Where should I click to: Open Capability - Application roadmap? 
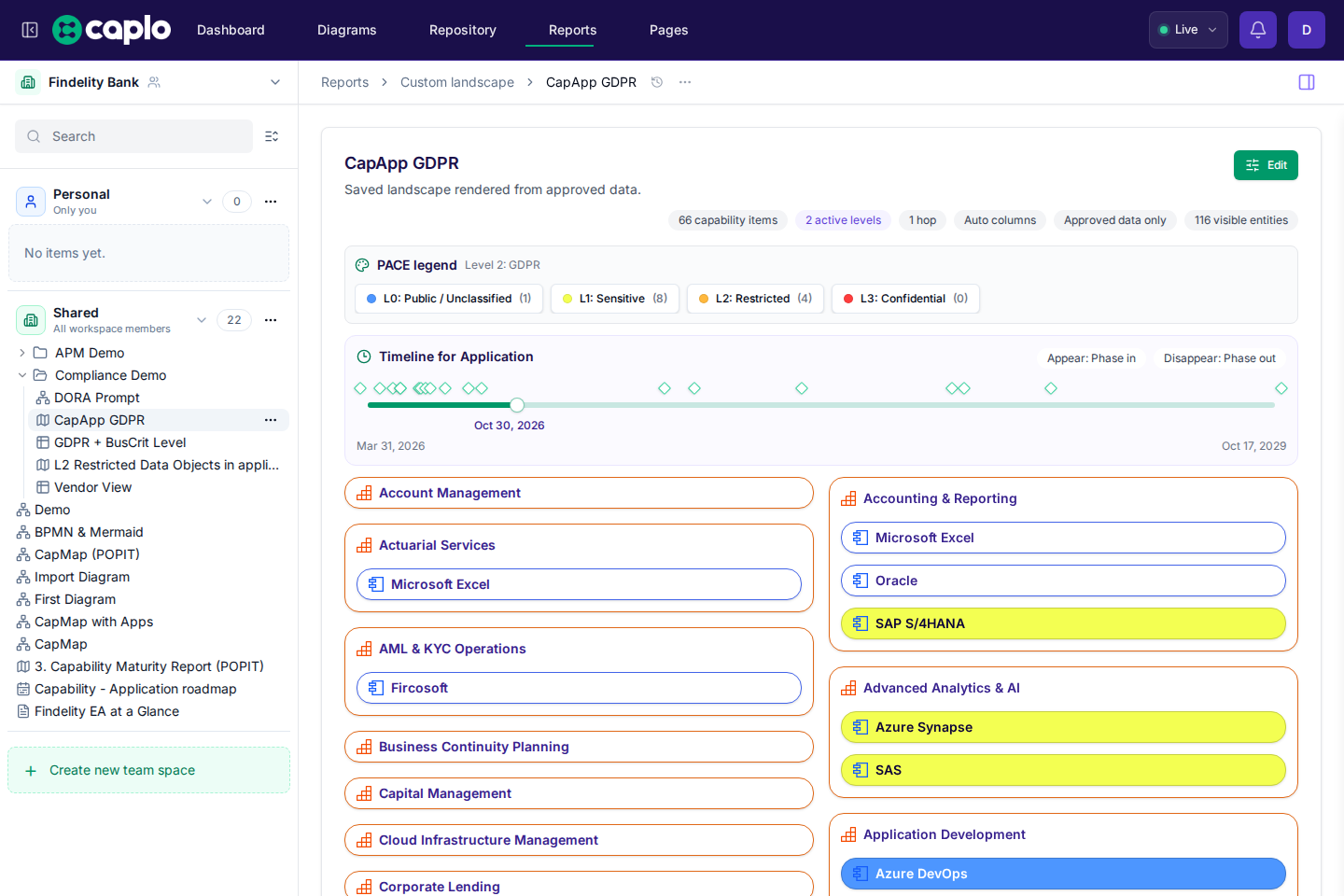(135, 689)
